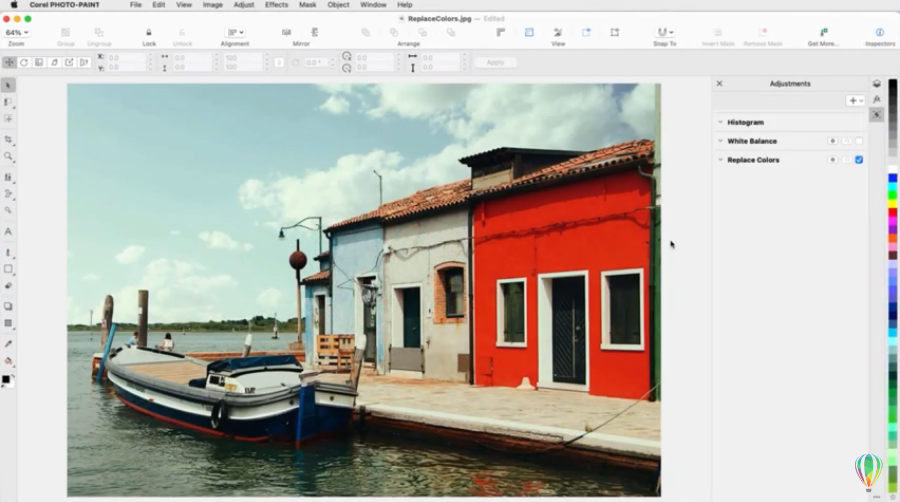Image resolution: width=900 pixels, height=502 pixels.
Task: Open the 64% zoom level dropdown
Action: coord(17,33)
